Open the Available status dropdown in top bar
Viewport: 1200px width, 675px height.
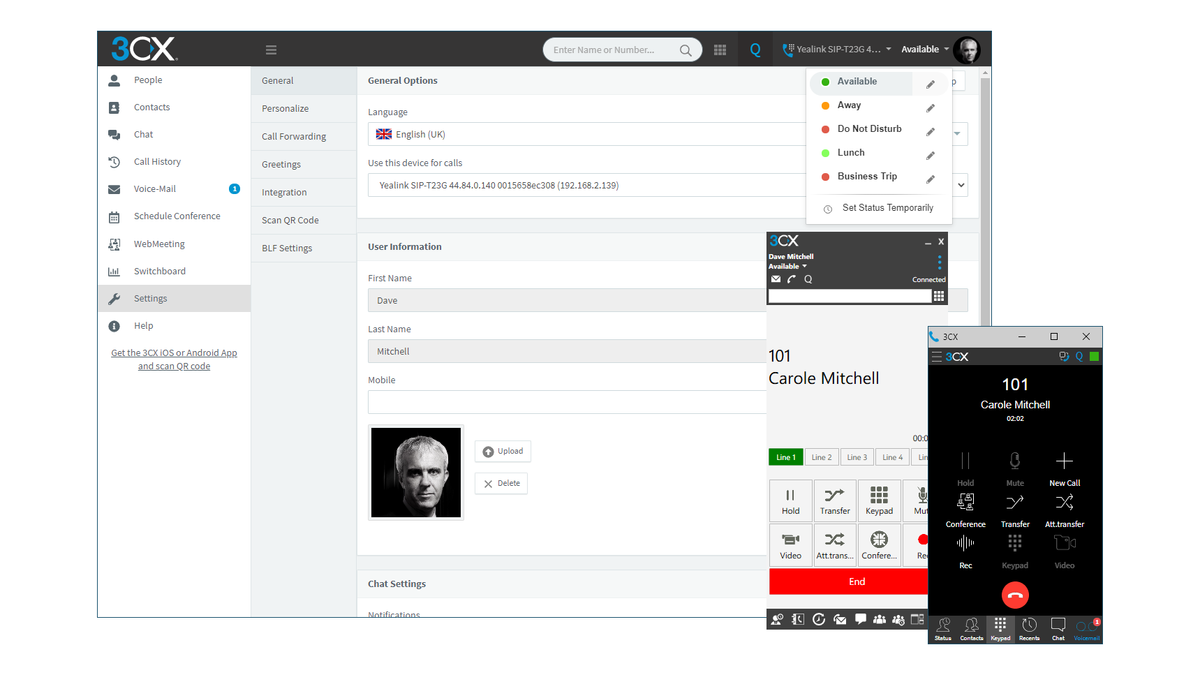(920, 48)
